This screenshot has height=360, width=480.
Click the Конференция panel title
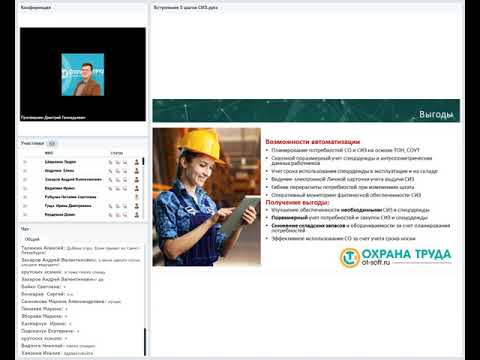pyautogui.click(x=36, y=7)
